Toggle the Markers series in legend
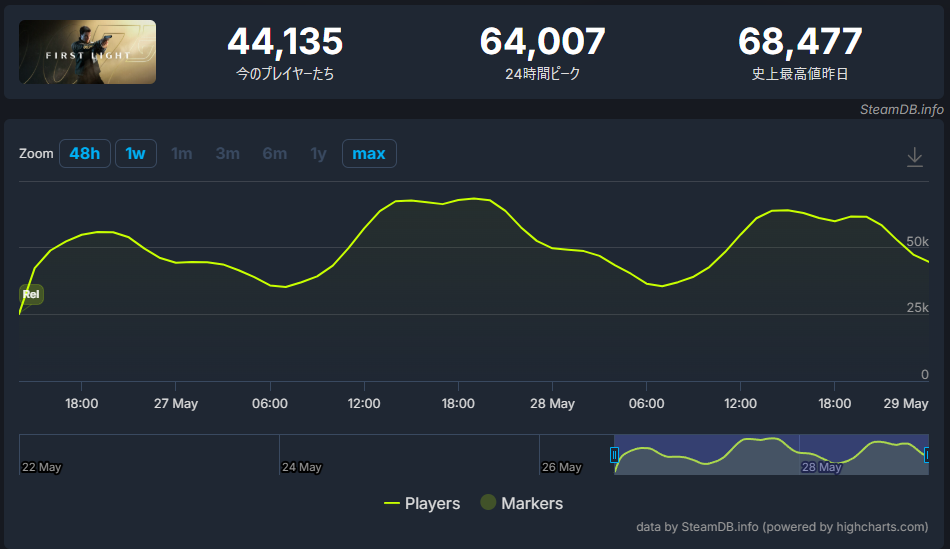950x549 pixels. tap(522, 503)
